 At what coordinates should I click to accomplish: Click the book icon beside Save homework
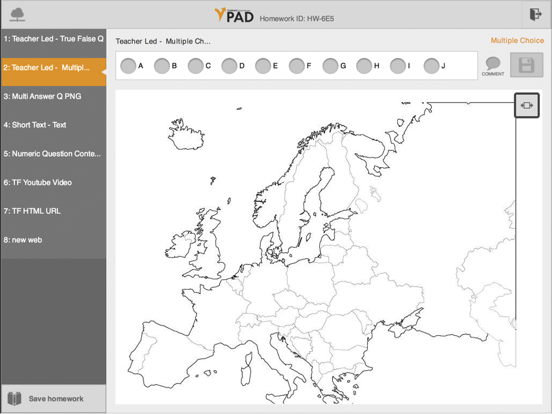pos(14,399)
